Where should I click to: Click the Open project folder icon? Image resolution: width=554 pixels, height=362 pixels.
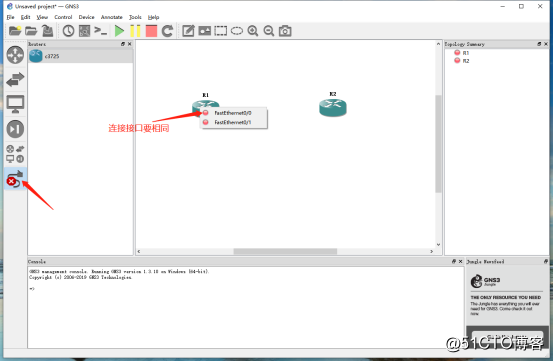[31, 31]
